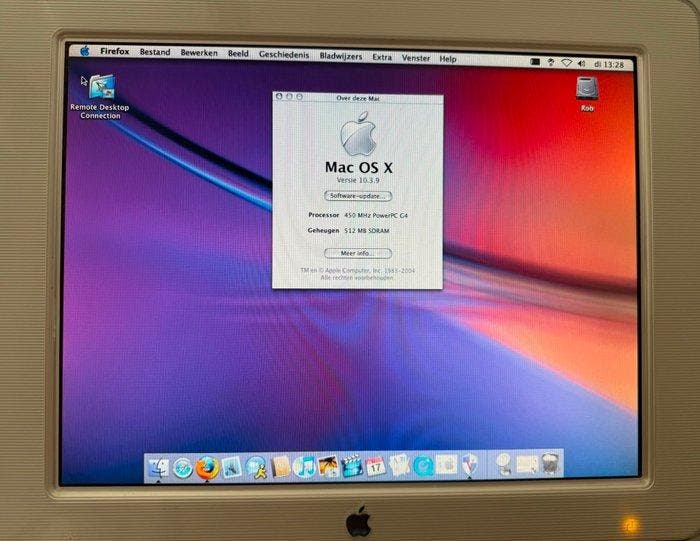The image size is (700, 541).
Task: Click the Mac OS X heading text
Action: 358,167
